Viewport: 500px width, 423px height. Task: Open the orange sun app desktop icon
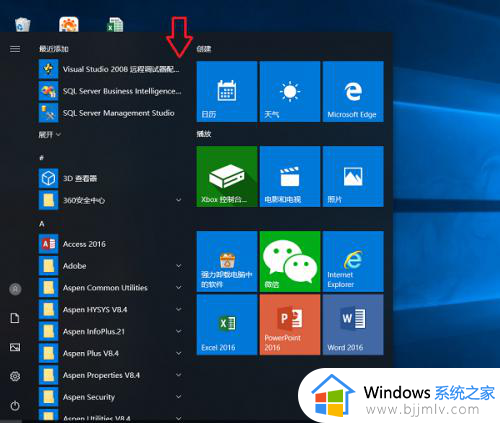(x=69, y=25)
